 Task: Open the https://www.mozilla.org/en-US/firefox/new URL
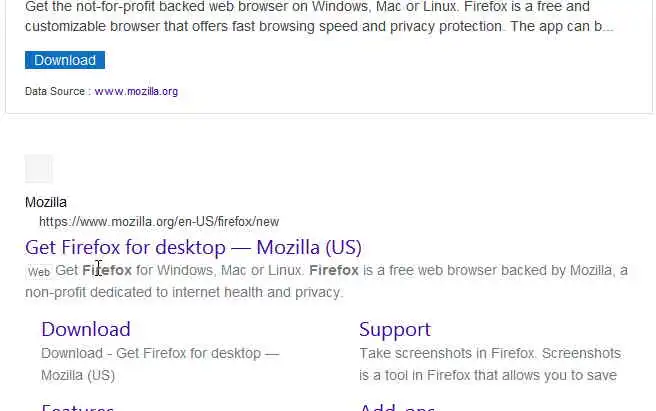click(159, 221)
